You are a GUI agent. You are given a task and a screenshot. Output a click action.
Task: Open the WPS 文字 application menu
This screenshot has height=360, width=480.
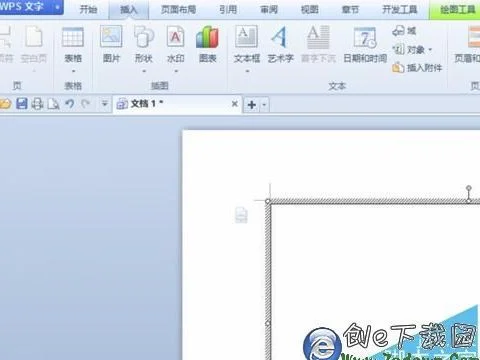[x=30, y=7]
